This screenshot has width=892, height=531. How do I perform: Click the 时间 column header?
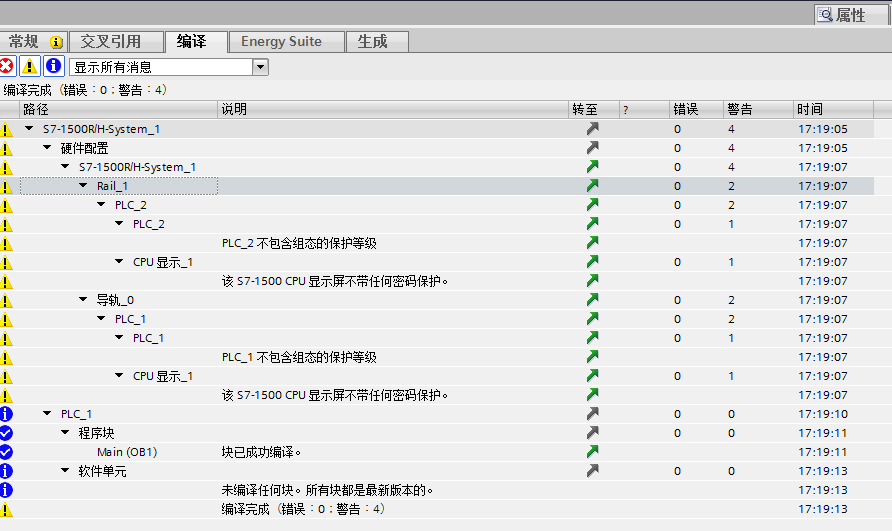[x=833, y=109]
